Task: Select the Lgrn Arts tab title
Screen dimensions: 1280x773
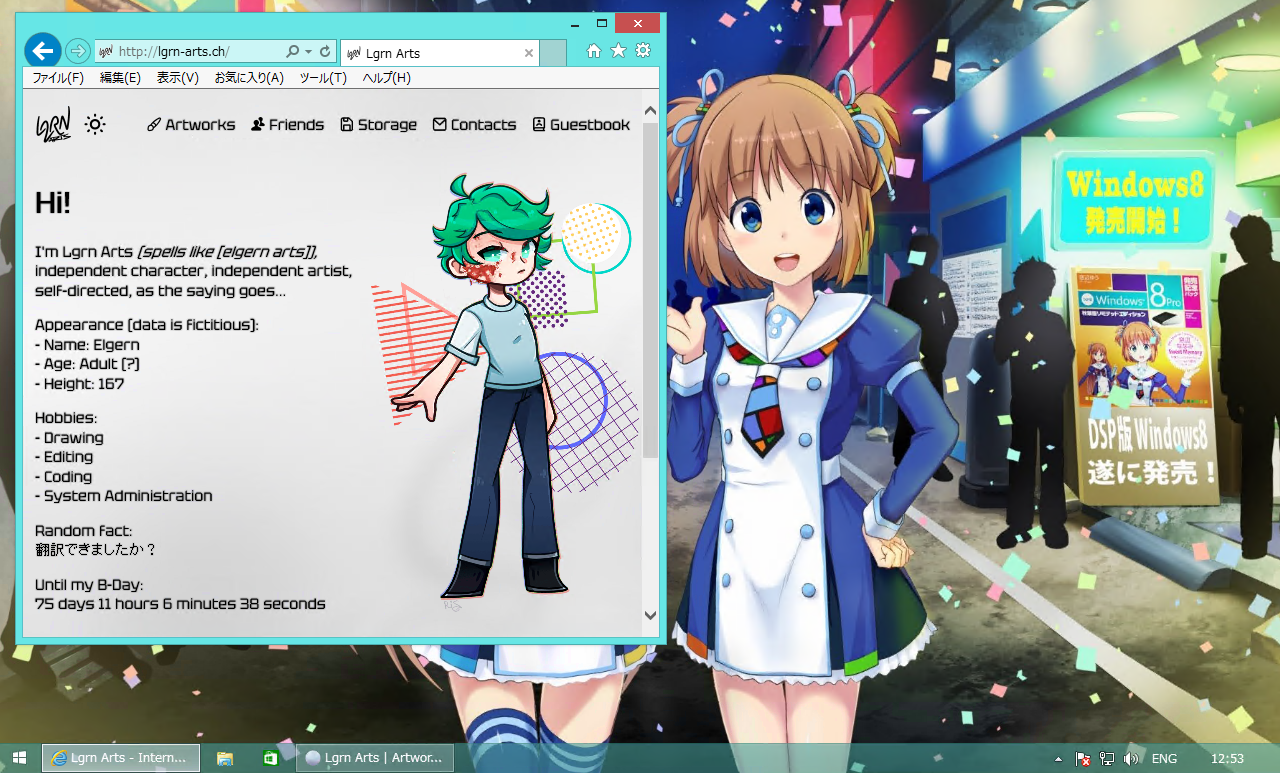Action: pyautogui.click(x=394, y=53)
